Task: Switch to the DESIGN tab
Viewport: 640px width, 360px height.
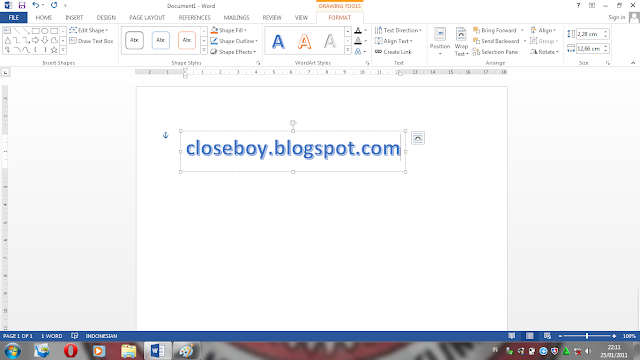Action: click(x=106, y=18)
